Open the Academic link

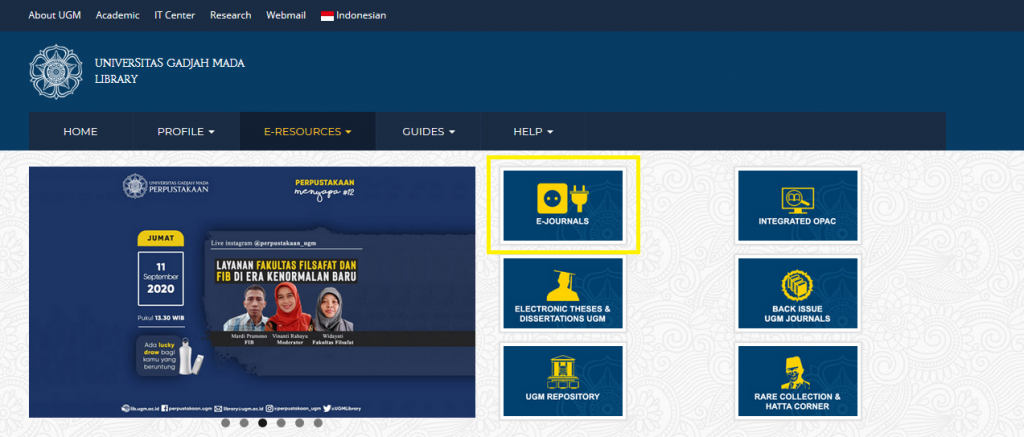[x=118, y=15]
